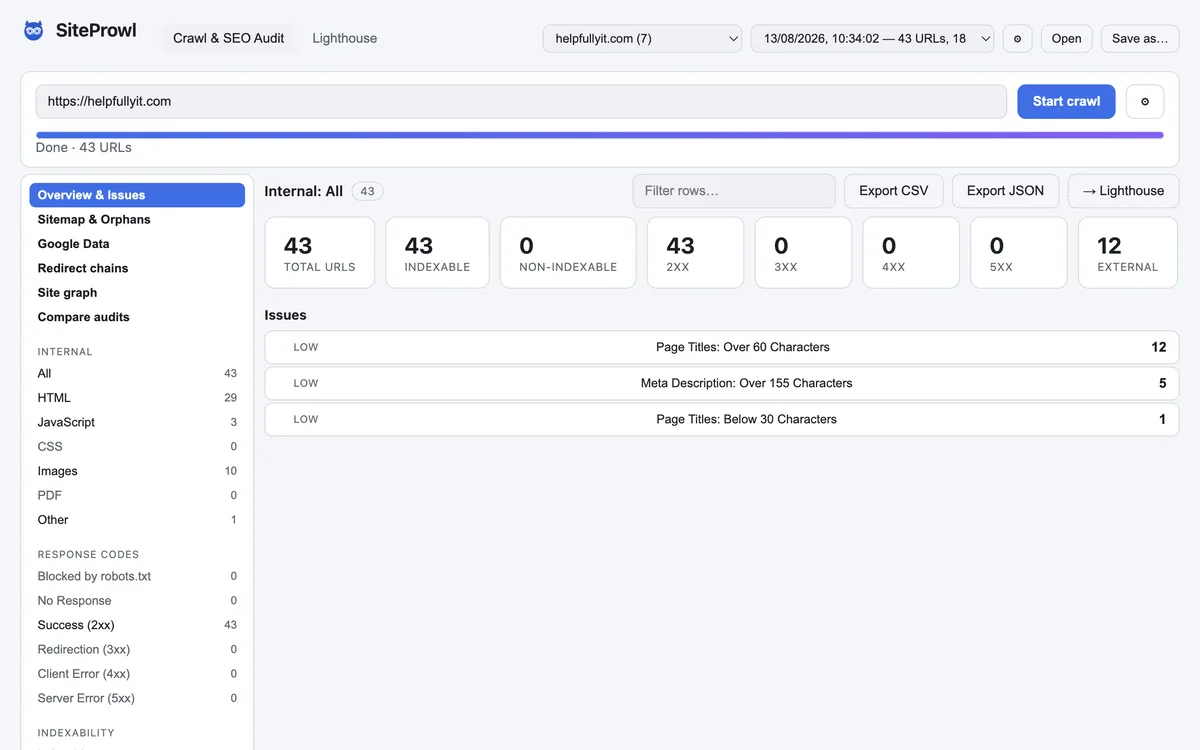
Task: Select Success (2xx) filter
Action: point(137,625)
